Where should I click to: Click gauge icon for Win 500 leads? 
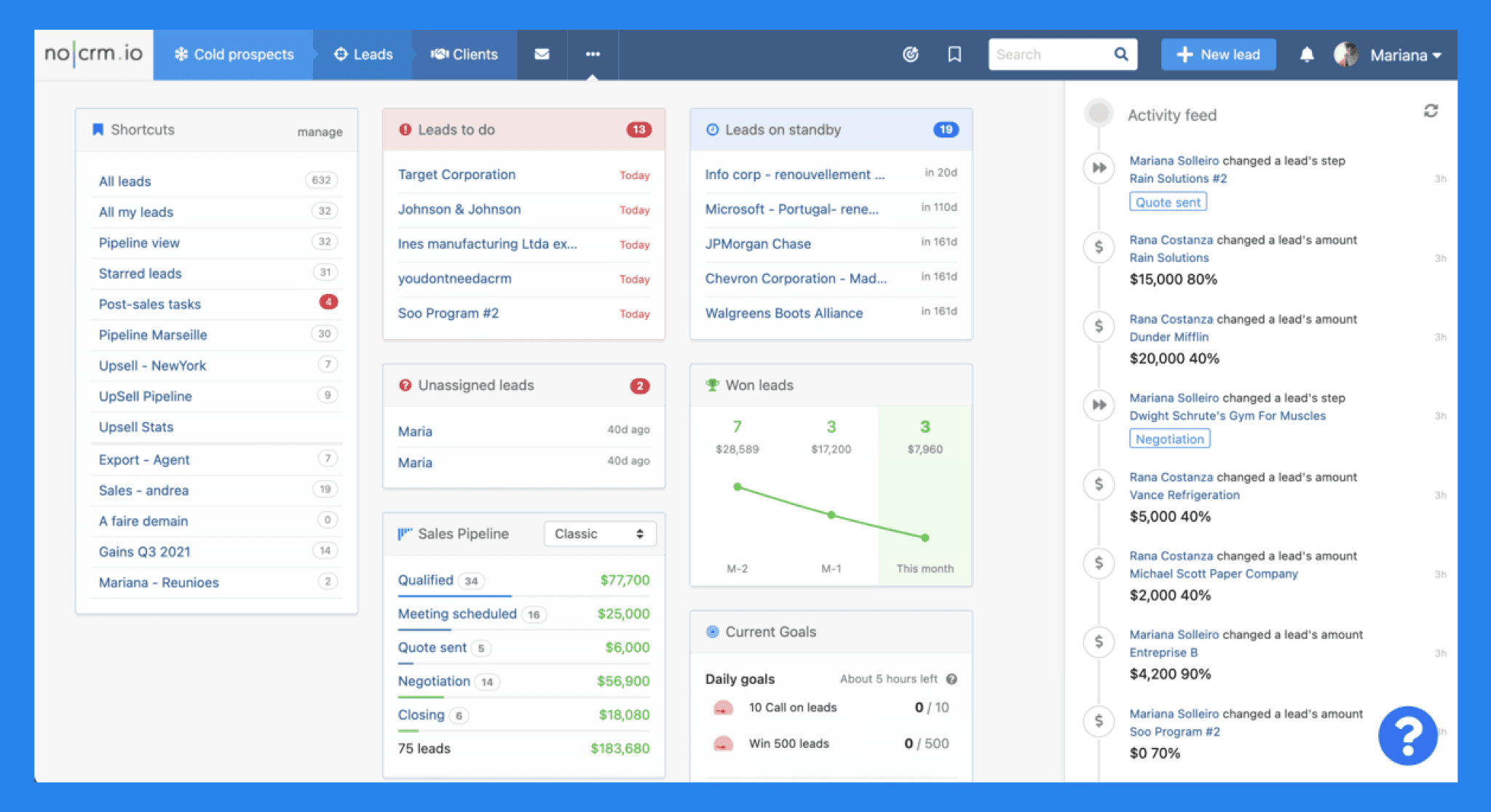click(723, 744)
